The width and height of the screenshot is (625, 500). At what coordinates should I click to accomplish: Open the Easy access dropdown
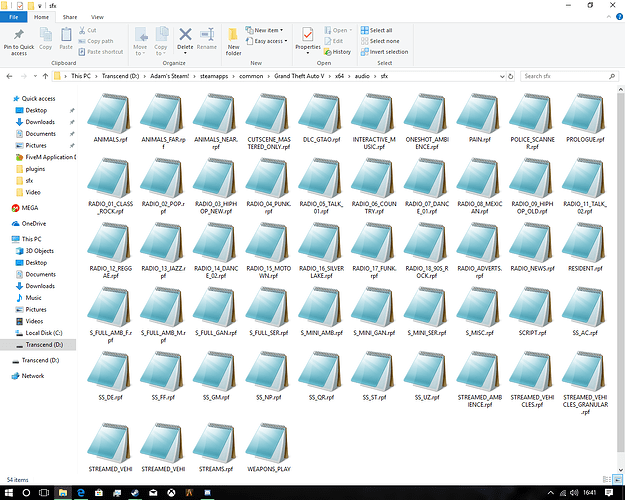(x=267, y=41)
